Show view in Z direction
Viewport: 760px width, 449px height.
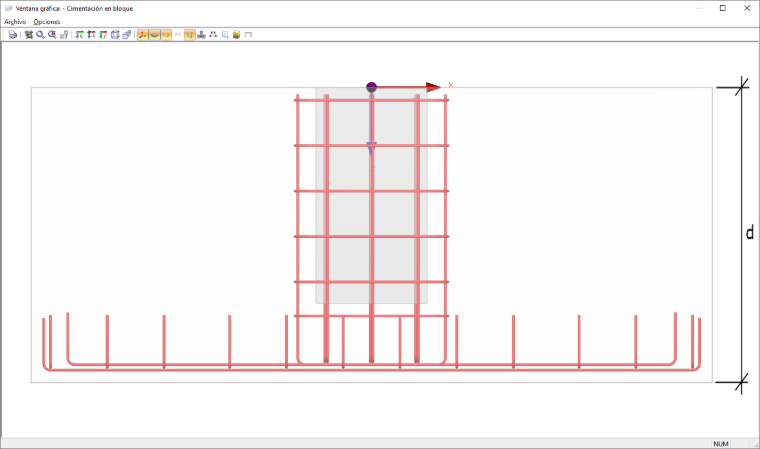pos(103,34)
